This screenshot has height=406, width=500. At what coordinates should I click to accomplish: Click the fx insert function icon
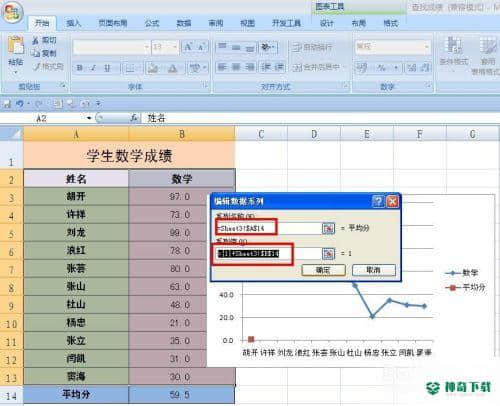click(134, 118)
